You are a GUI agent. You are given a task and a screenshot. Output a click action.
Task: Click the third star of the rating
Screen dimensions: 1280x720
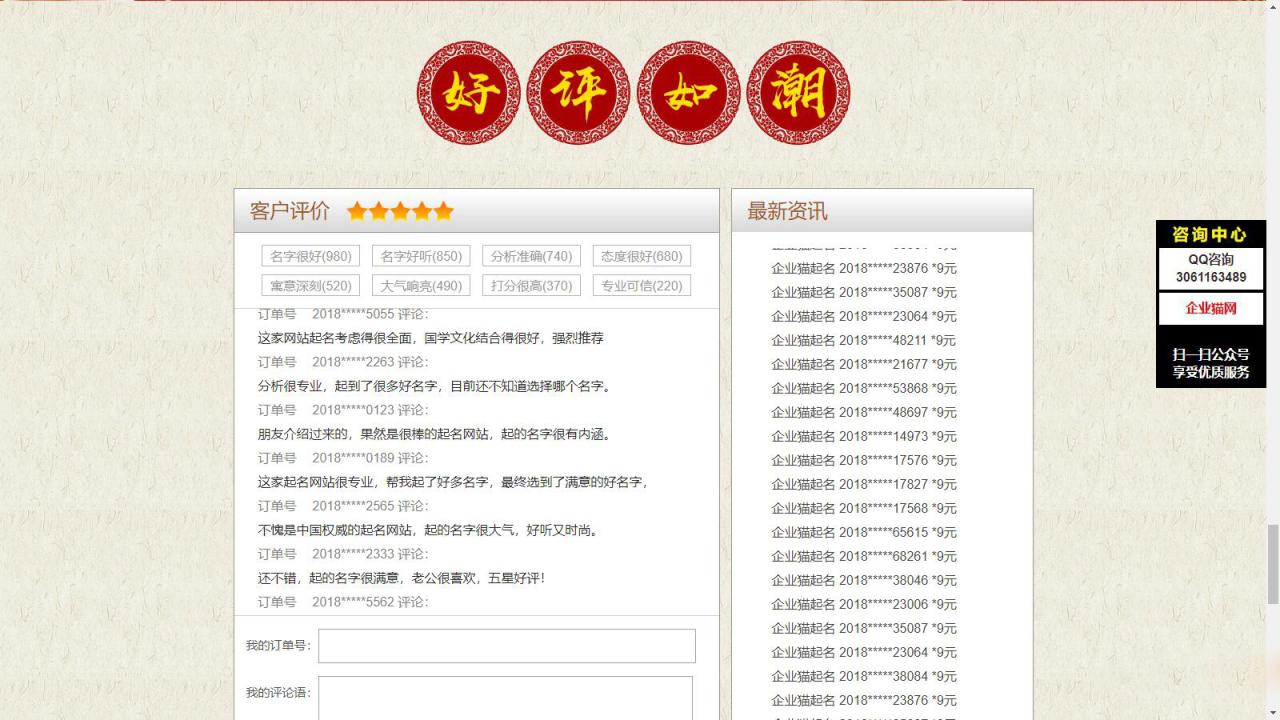[400, 211]
